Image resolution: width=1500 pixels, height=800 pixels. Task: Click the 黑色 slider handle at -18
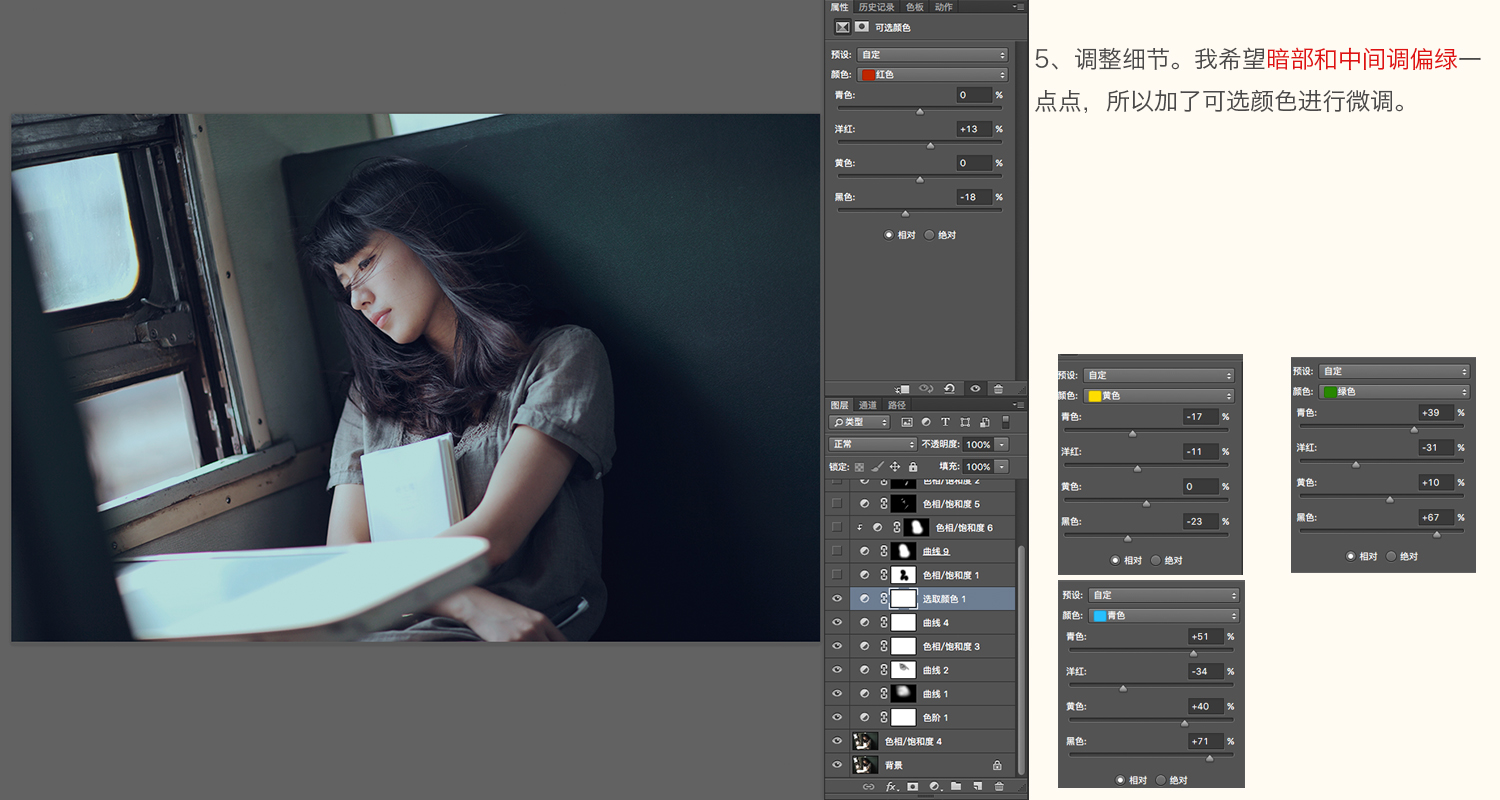coord(905,213)
